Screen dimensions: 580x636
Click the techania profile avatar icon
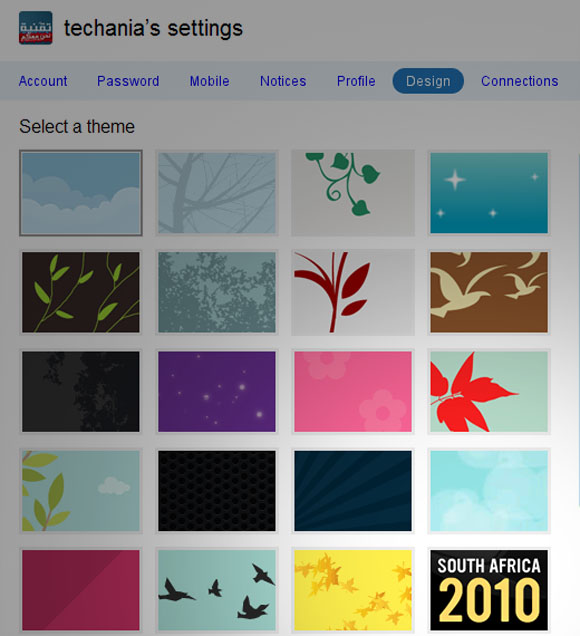(36, 28)
